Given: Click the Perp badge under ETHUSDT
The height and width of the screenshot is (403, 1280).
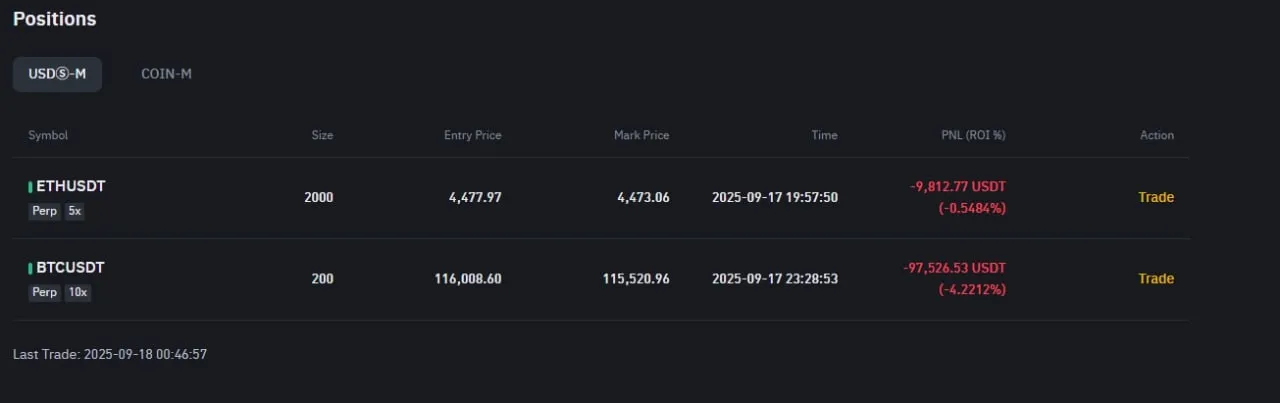Looking at the screenshot, I should click(x=44, y=211).
